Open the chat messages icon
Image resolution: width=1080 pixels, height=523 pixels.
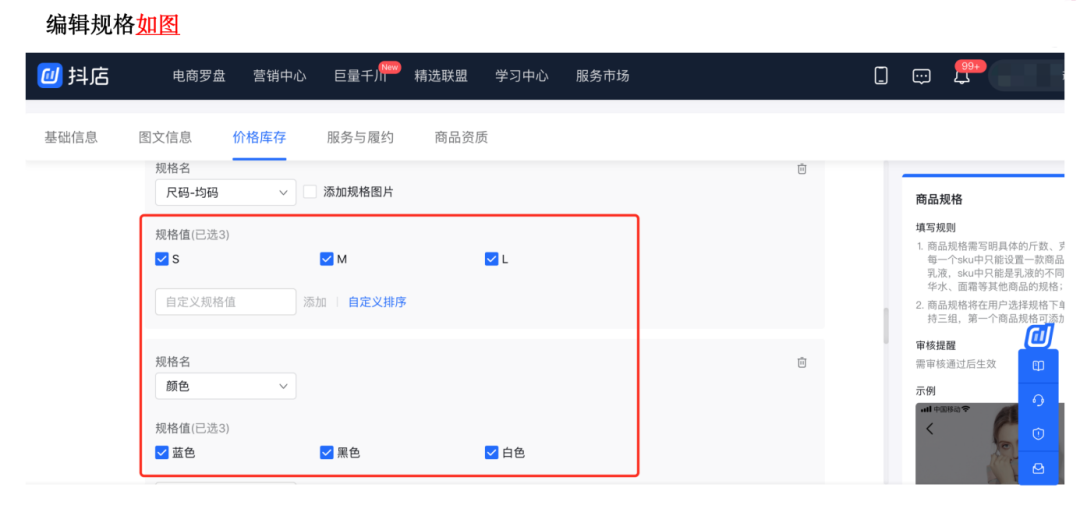click(921, 76)
